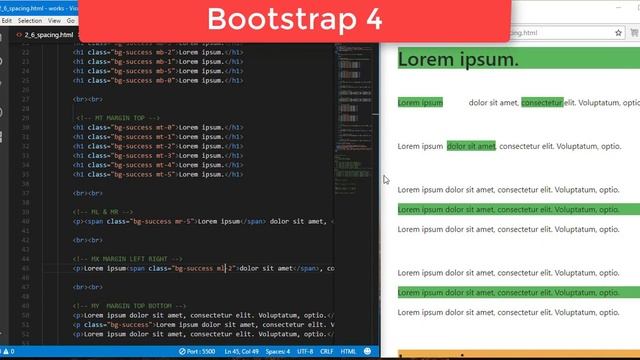Screen dimensions: 640x360
Task: Click the span line with class mr-5
Action: [x=203, y=221]
